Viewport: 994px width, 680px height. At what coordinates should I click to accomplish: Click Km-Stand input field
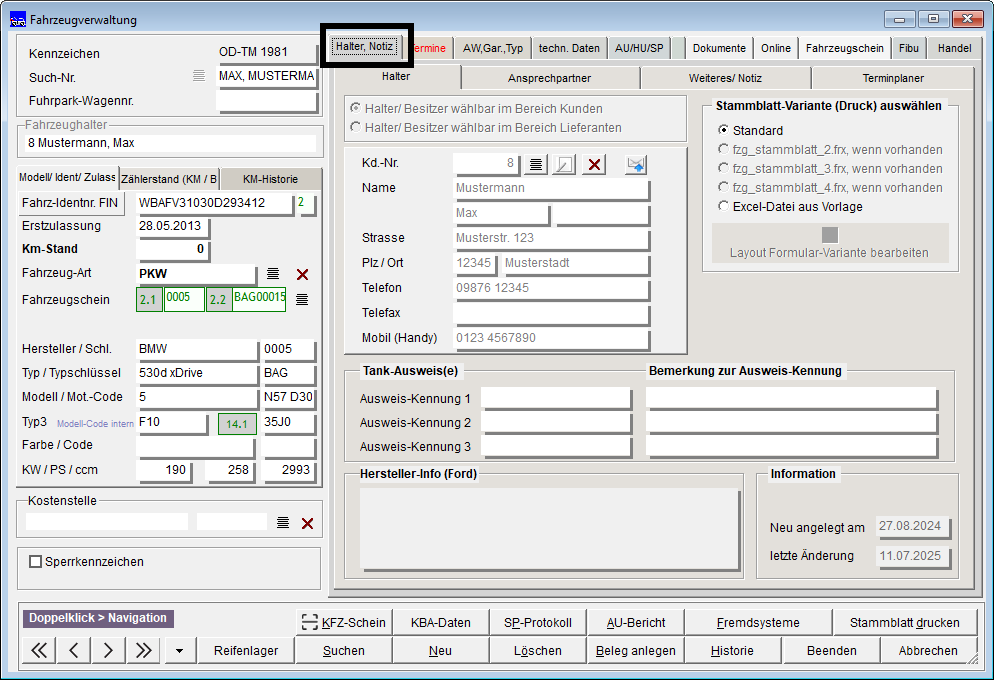173,249
